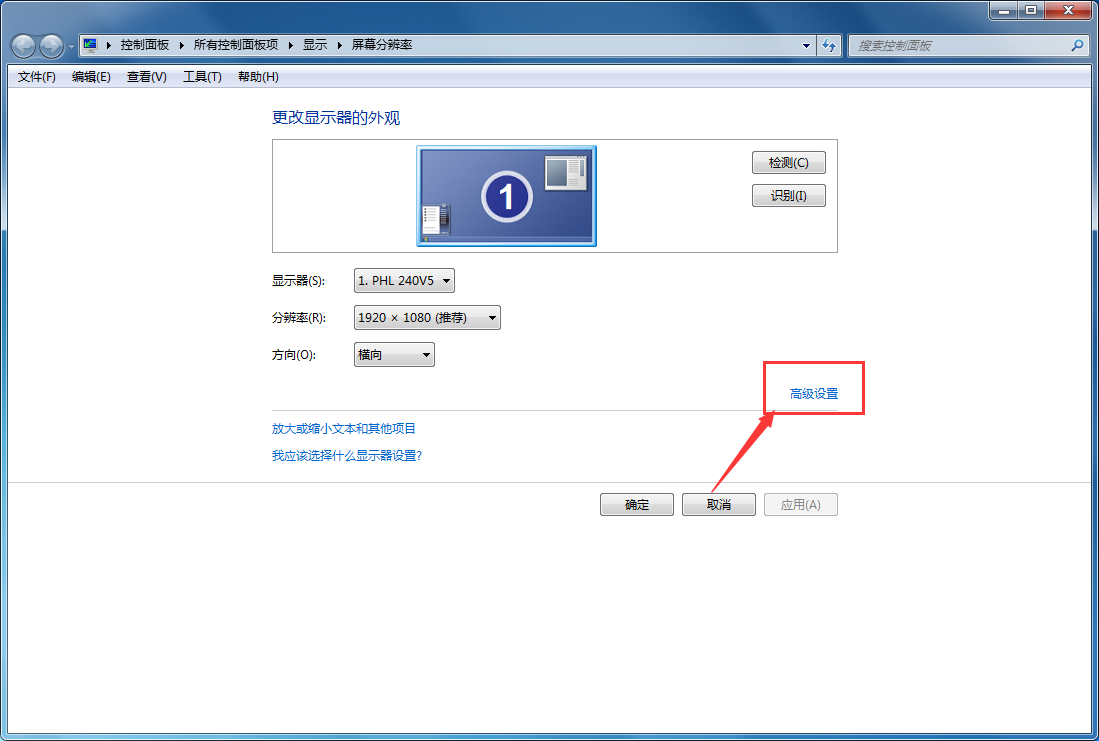Open the 方向 dropdown set to 横向

(394, 355)
